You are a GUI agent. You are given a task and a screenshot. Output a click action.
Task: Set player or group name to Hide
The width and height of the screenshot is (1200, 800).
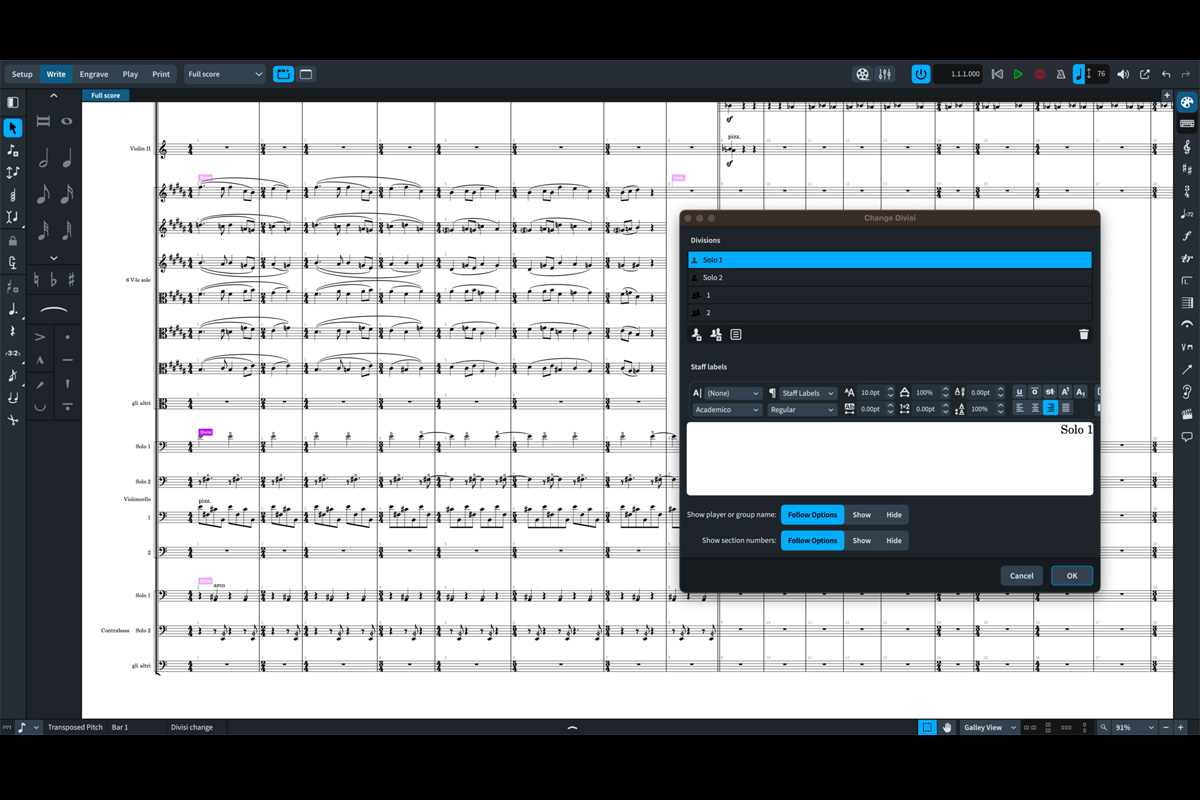tap(893, 515)
